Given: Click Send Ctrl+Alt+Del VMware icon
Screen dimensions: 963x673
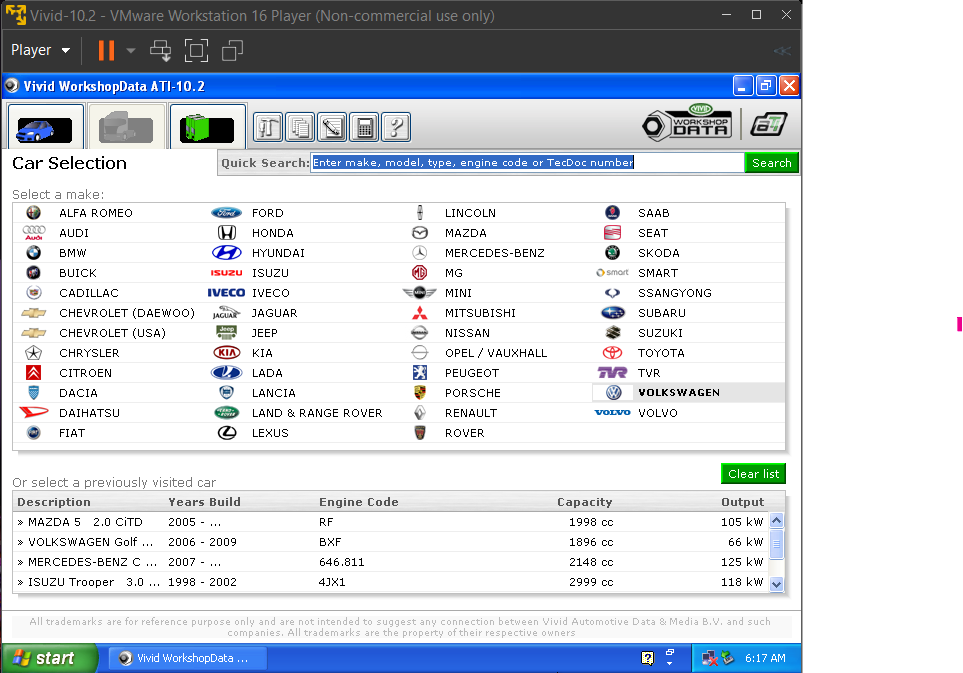Looking at the screenshot, I should [x=161, y=50].
